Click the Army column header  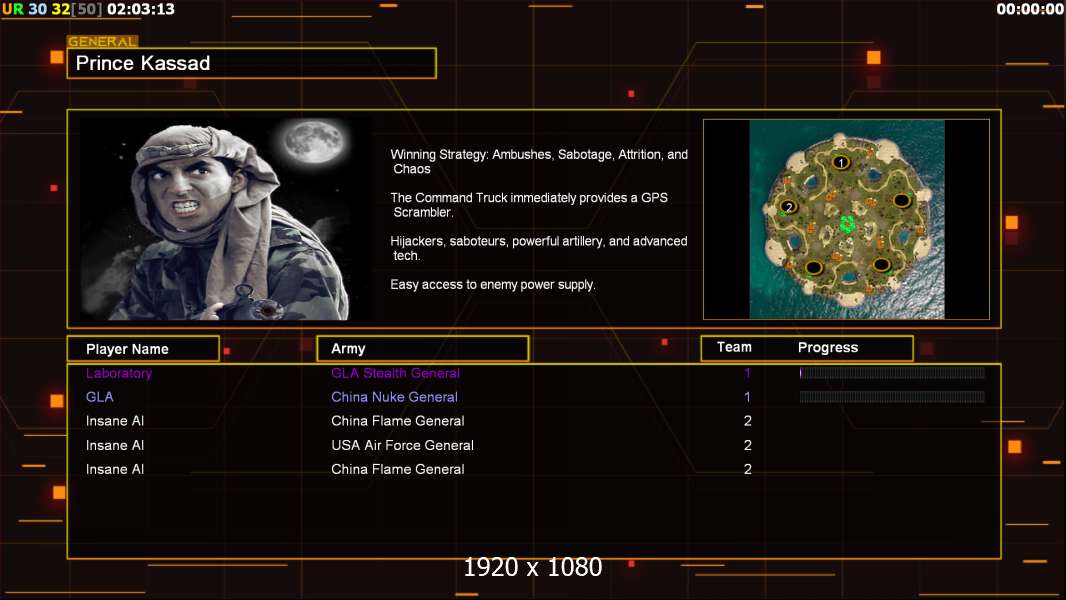click(422, 349)
